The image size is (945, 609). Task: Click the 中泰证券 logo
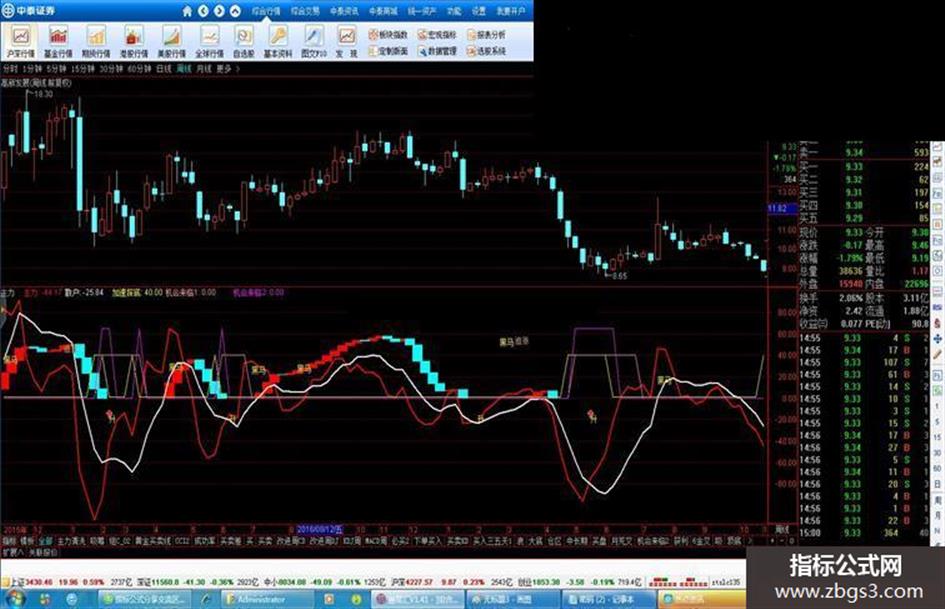(x=28, y=11)
